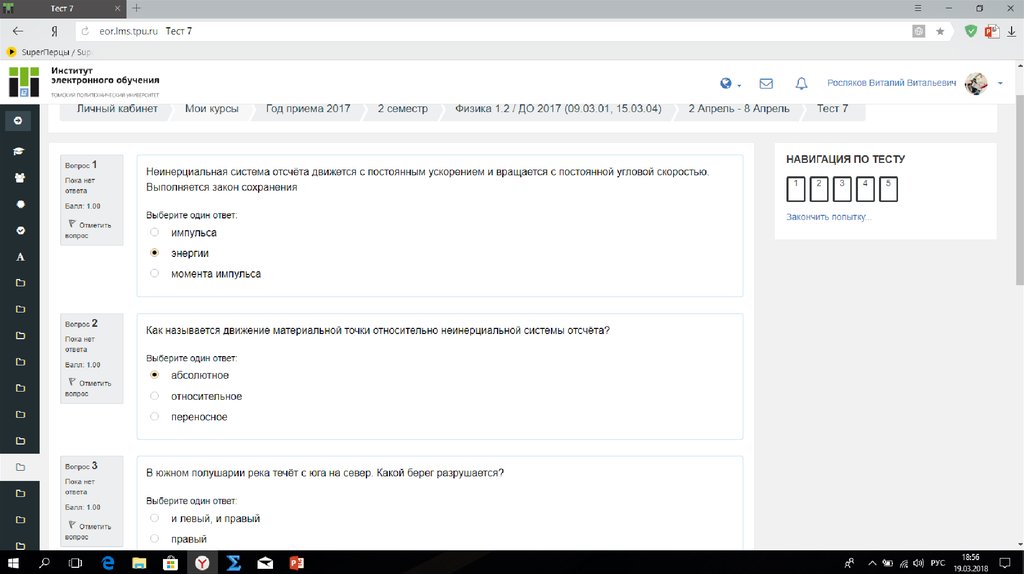Open the browser hamburger menu
Screen dimensions: 1024x574
918,8
